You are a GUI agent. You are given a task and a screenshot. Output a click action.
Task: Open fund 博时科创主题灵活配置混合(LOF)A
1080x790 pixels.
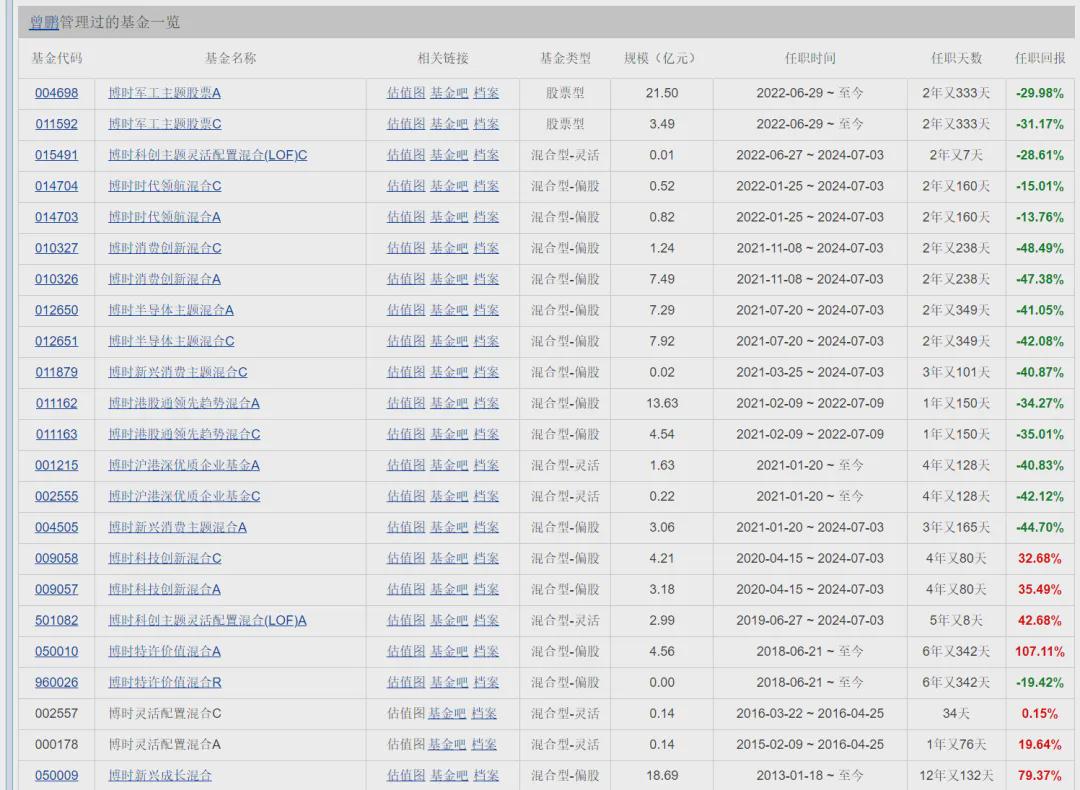tap(207, 620)
